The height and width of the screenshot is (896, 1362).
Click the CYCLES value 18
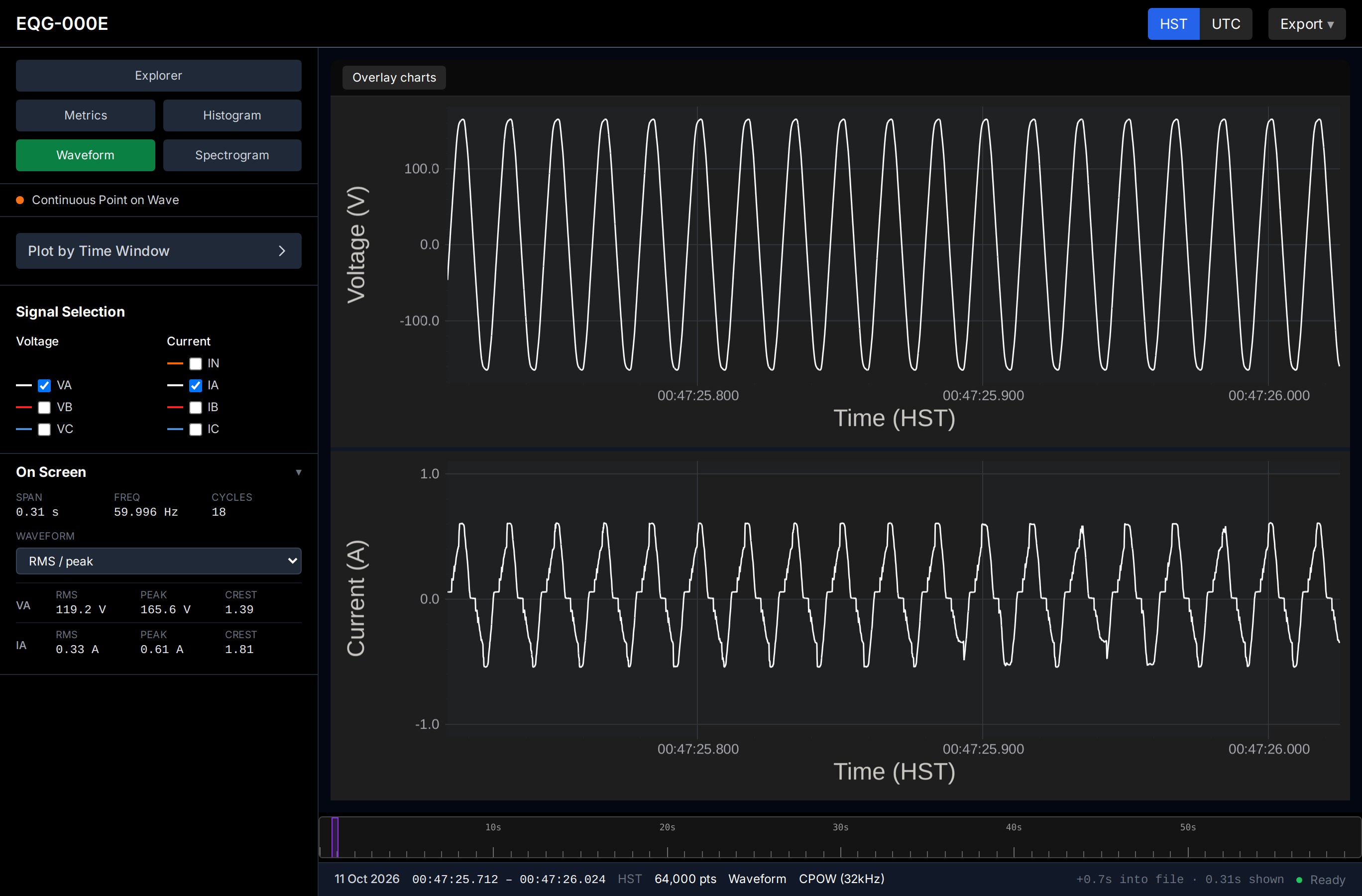pos(219,512)
